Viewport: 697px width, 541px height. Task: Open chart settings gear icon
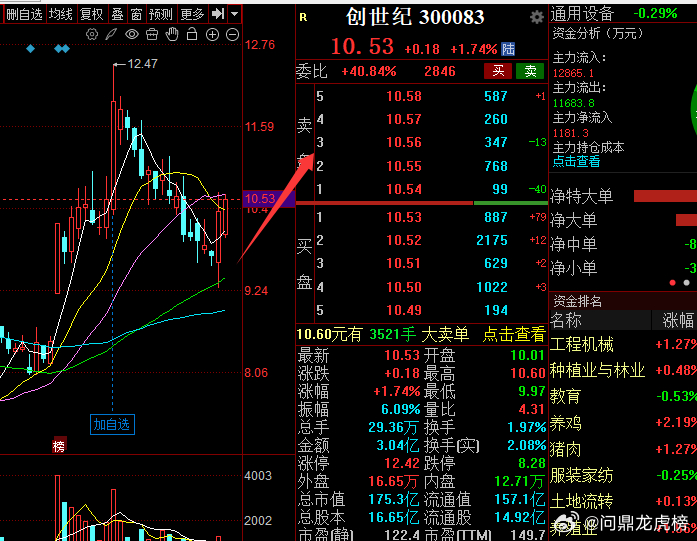92,34
